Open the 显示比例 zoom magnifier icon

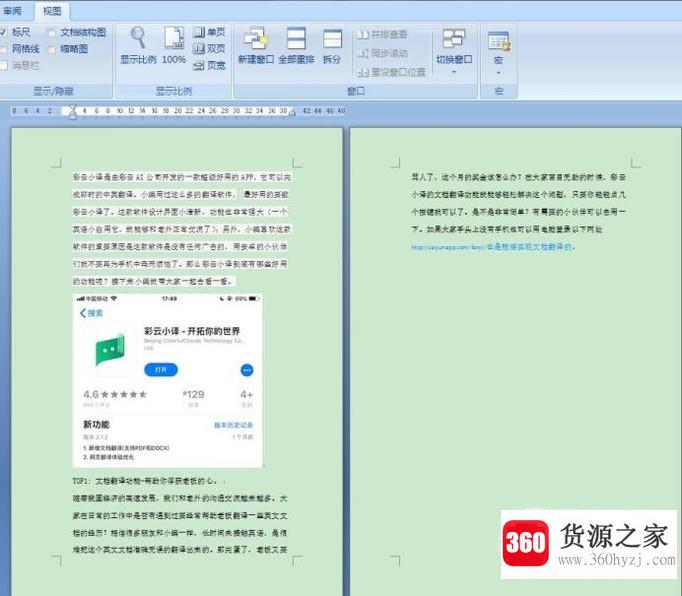(138, 45)
